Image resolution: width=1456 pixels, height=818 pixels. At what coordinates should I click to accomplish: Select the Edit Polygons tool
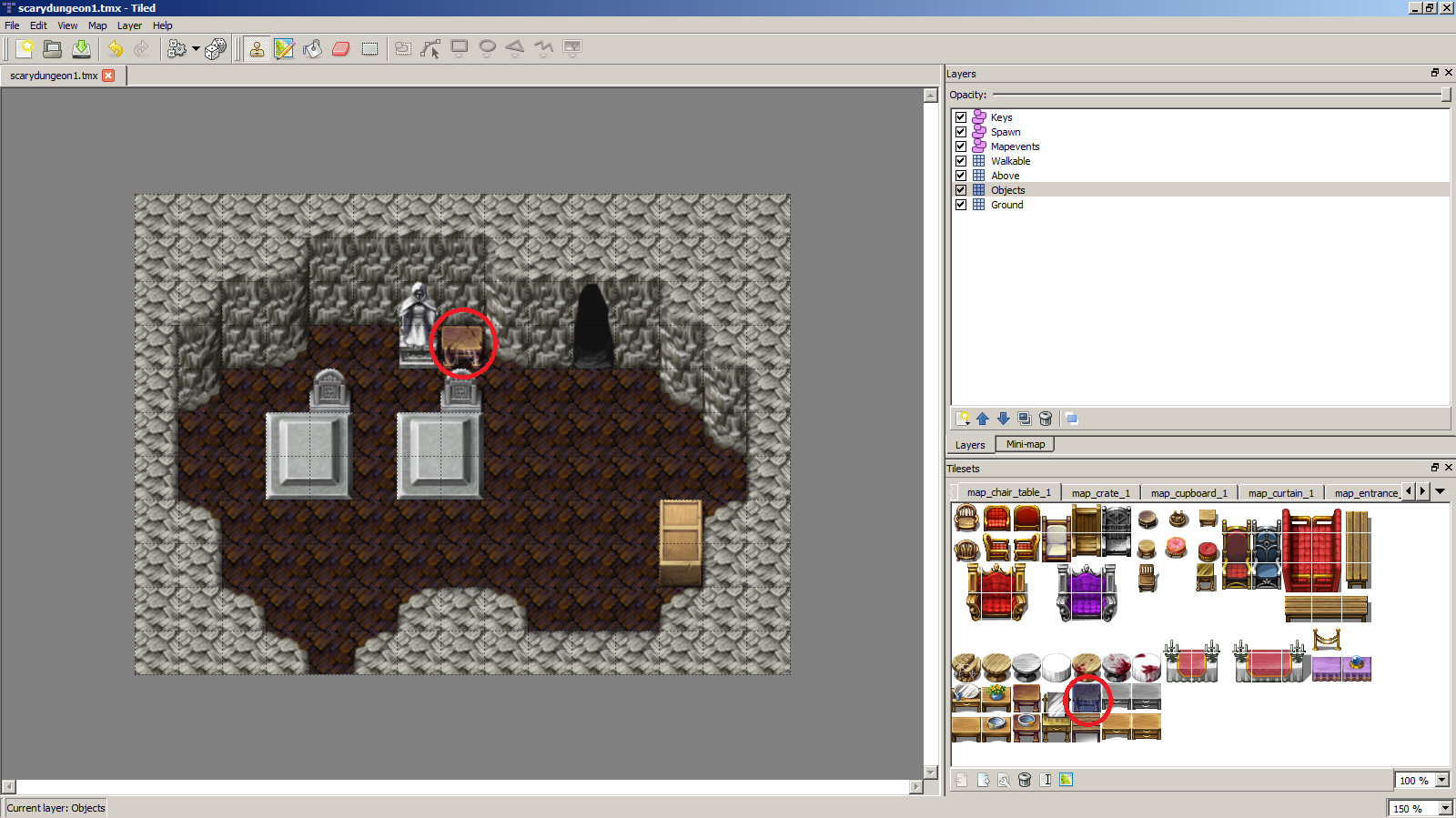(x=431, y=48)
